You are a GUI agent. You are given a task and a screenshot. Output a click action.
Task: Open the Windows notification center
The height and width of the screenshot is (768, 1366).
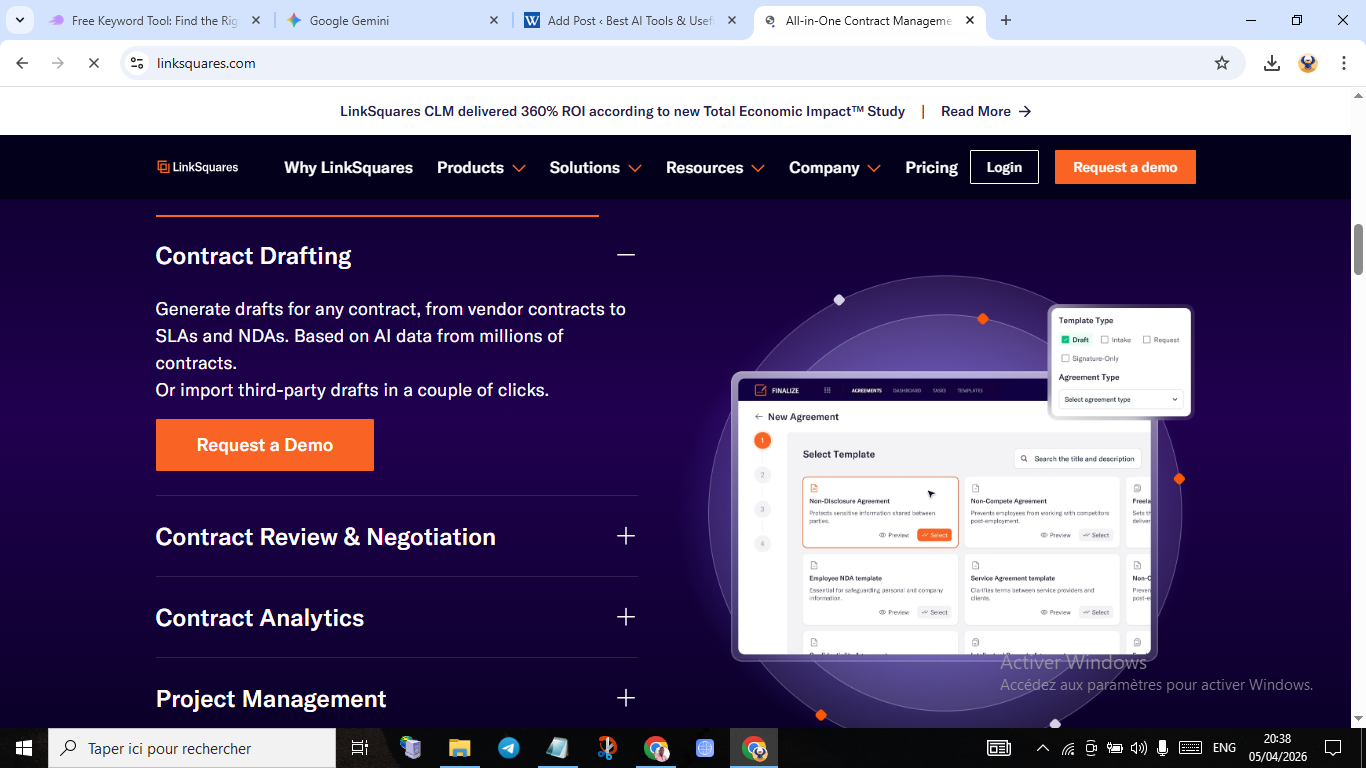(1333, 748)
